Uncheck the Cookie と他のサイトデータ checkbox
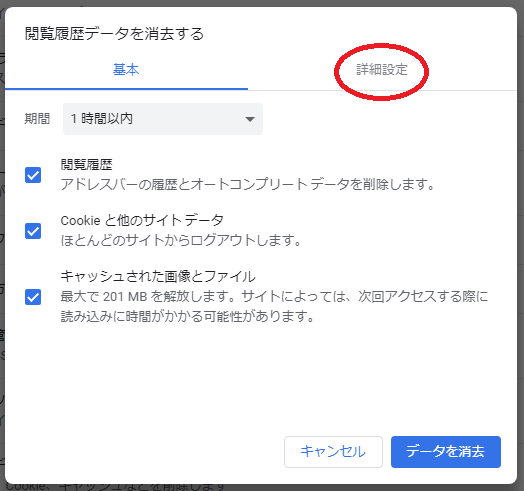The width and height of the screenshot is (524, 491). coord(33,231)
